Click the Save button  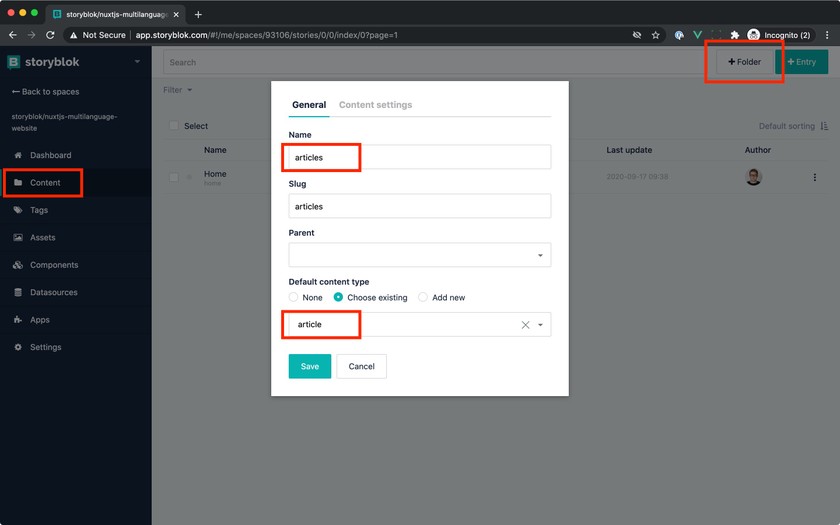(x=309, y=366)
